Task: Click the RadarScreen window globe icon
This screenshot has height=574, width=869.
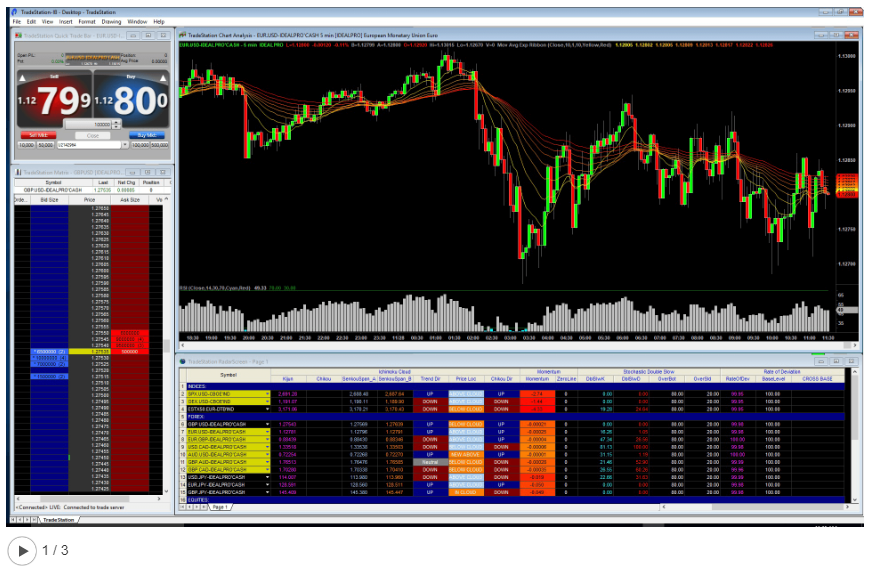Action: tap(182, 361)
